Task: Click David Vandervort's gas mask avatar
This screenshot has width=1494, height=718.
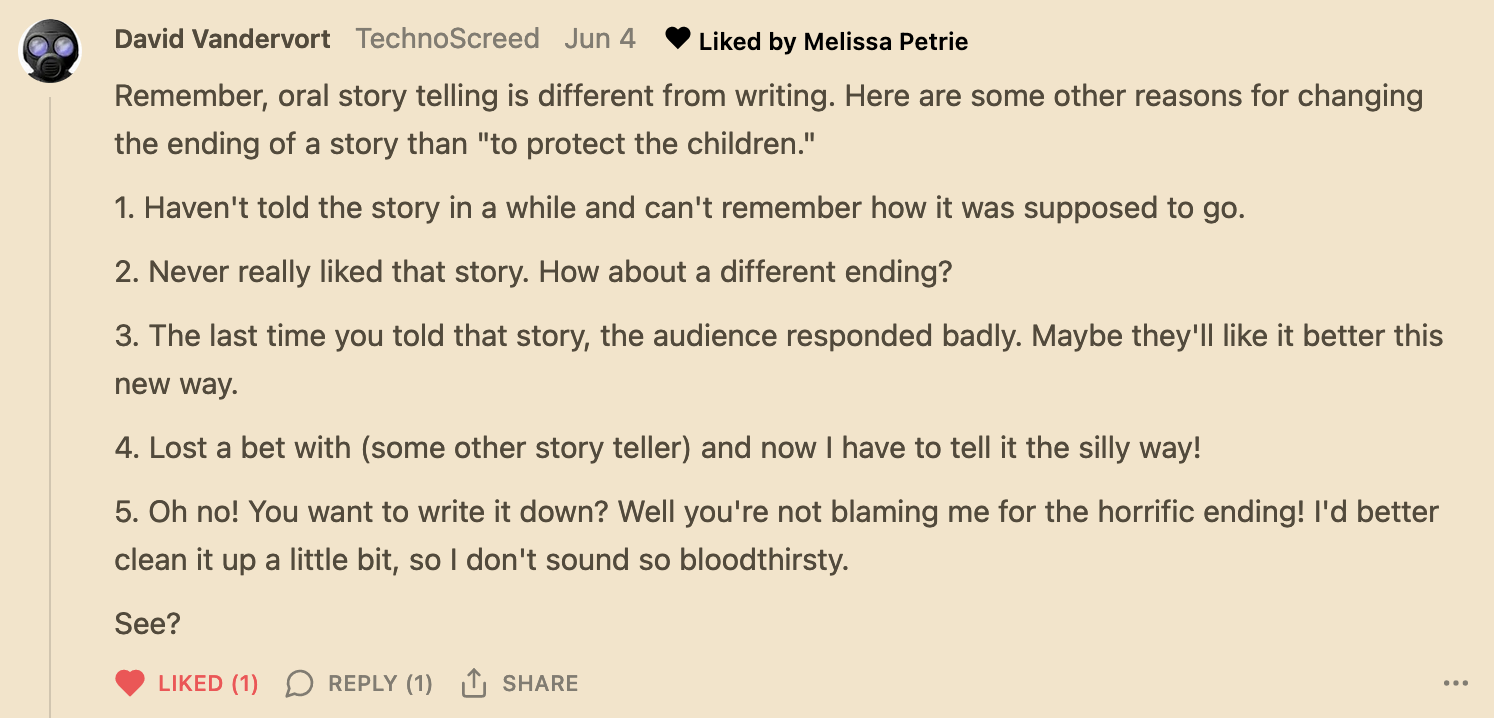Action: 50,50
